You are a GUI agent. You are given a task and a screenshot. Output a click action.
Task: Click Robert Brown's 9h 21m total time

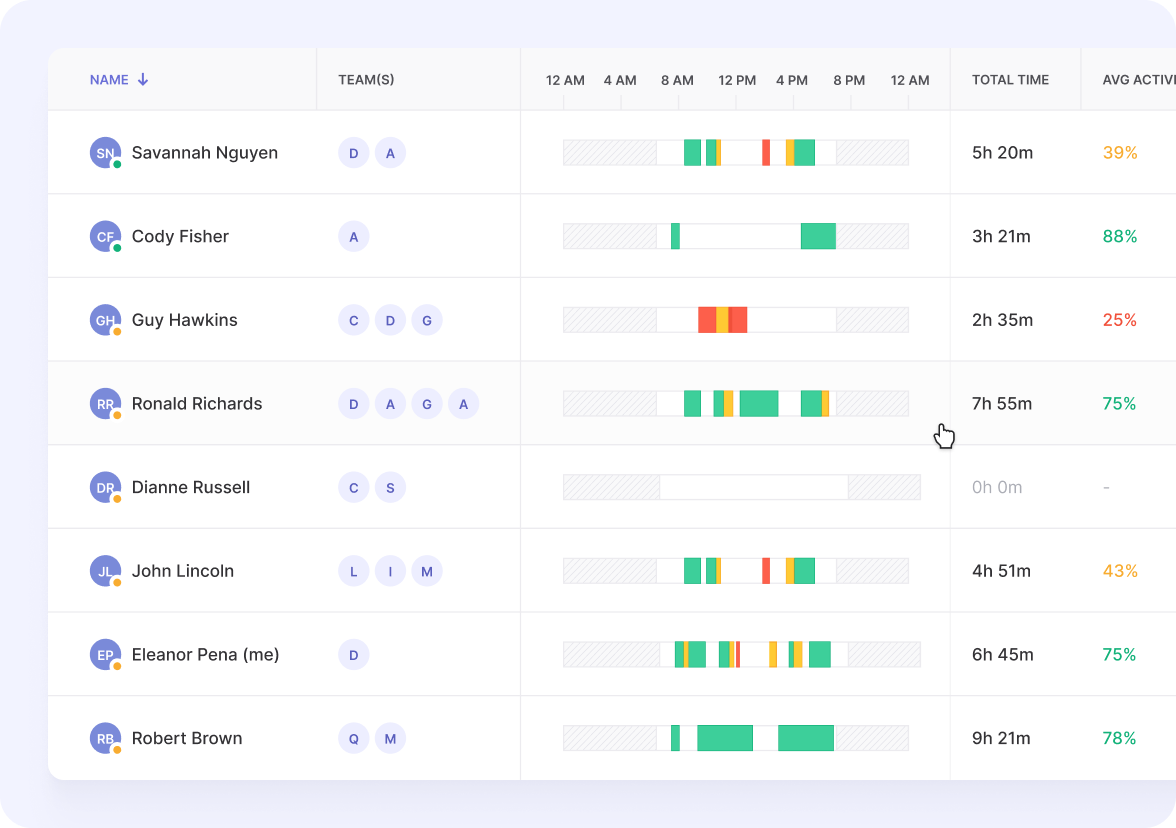click(x=1001, y=739)
